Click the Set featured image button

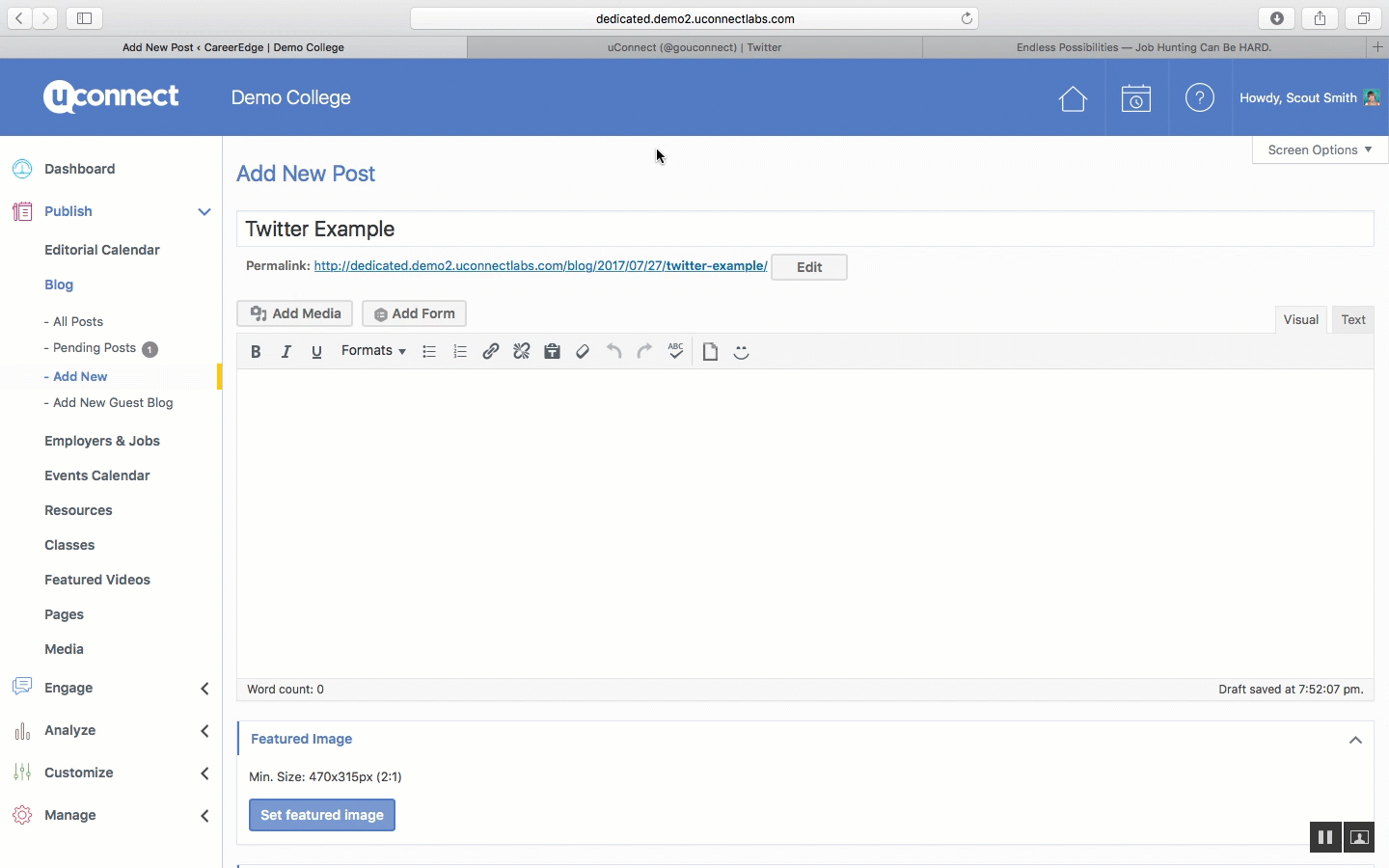coord(322,815)
